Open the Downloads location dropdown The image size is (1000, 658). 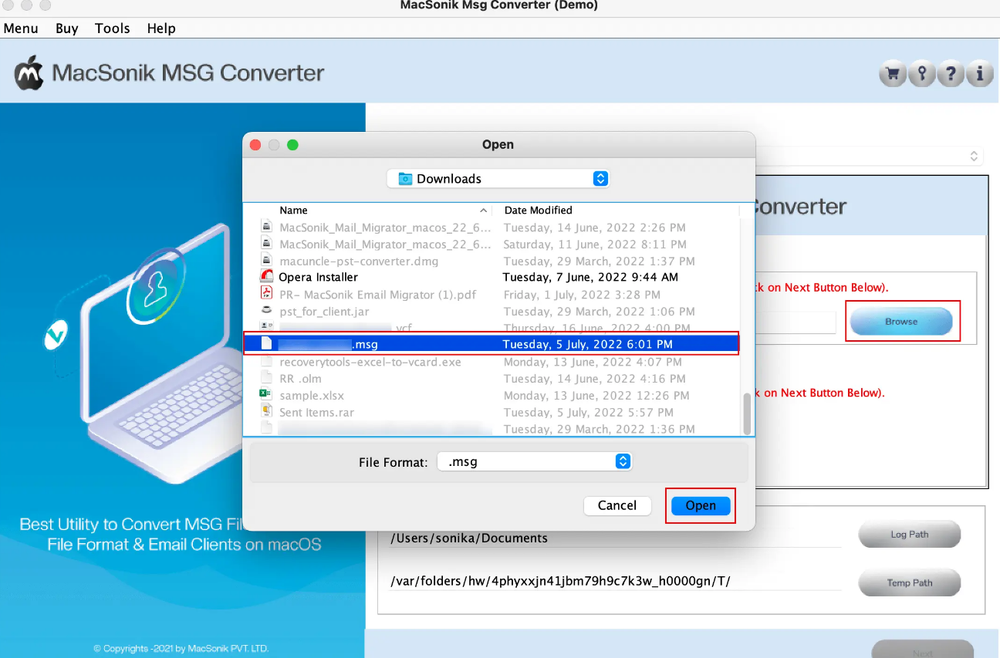(x=497, y=178)
